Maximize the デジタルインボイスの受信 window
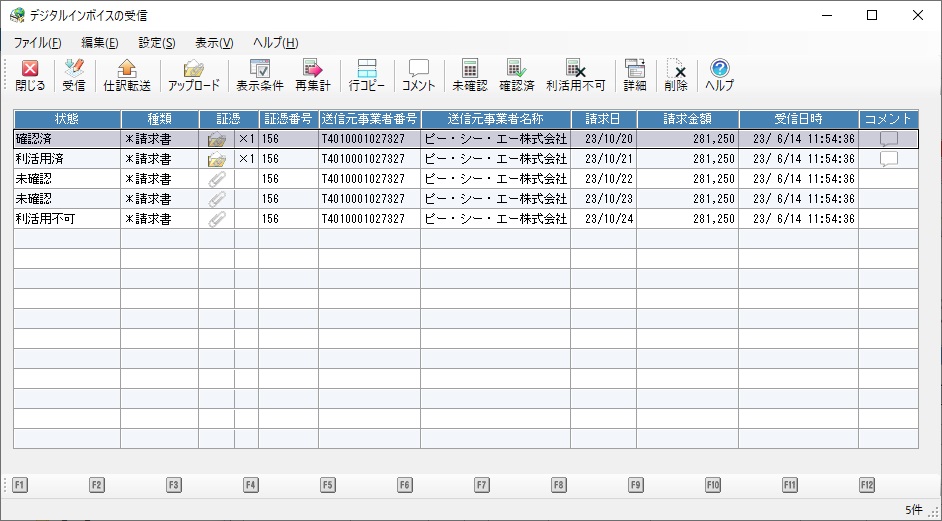Screen dimensions: 942x521 [x=872, y=16]
